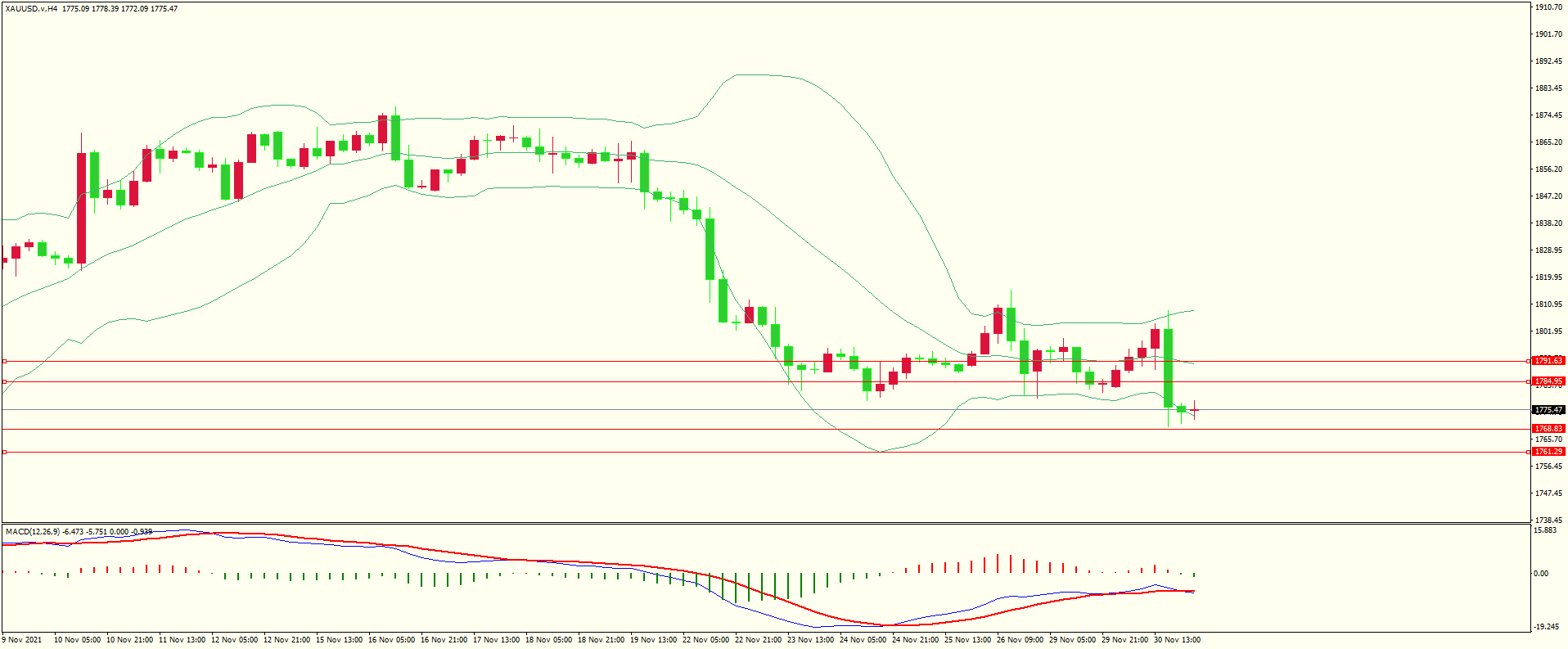Click the 1819.95 price scale value
Image resolution: width=1568 pixels, height=649 pixels.
(x=1549, y=277)
